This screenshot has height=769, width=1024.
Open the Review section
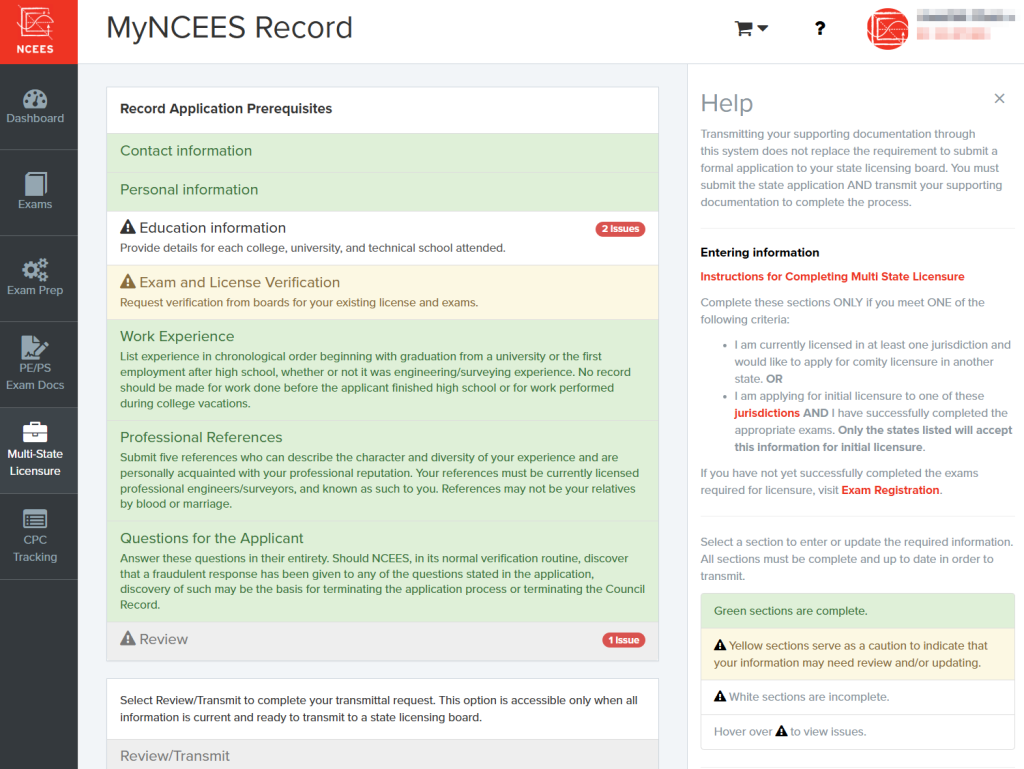383,641
